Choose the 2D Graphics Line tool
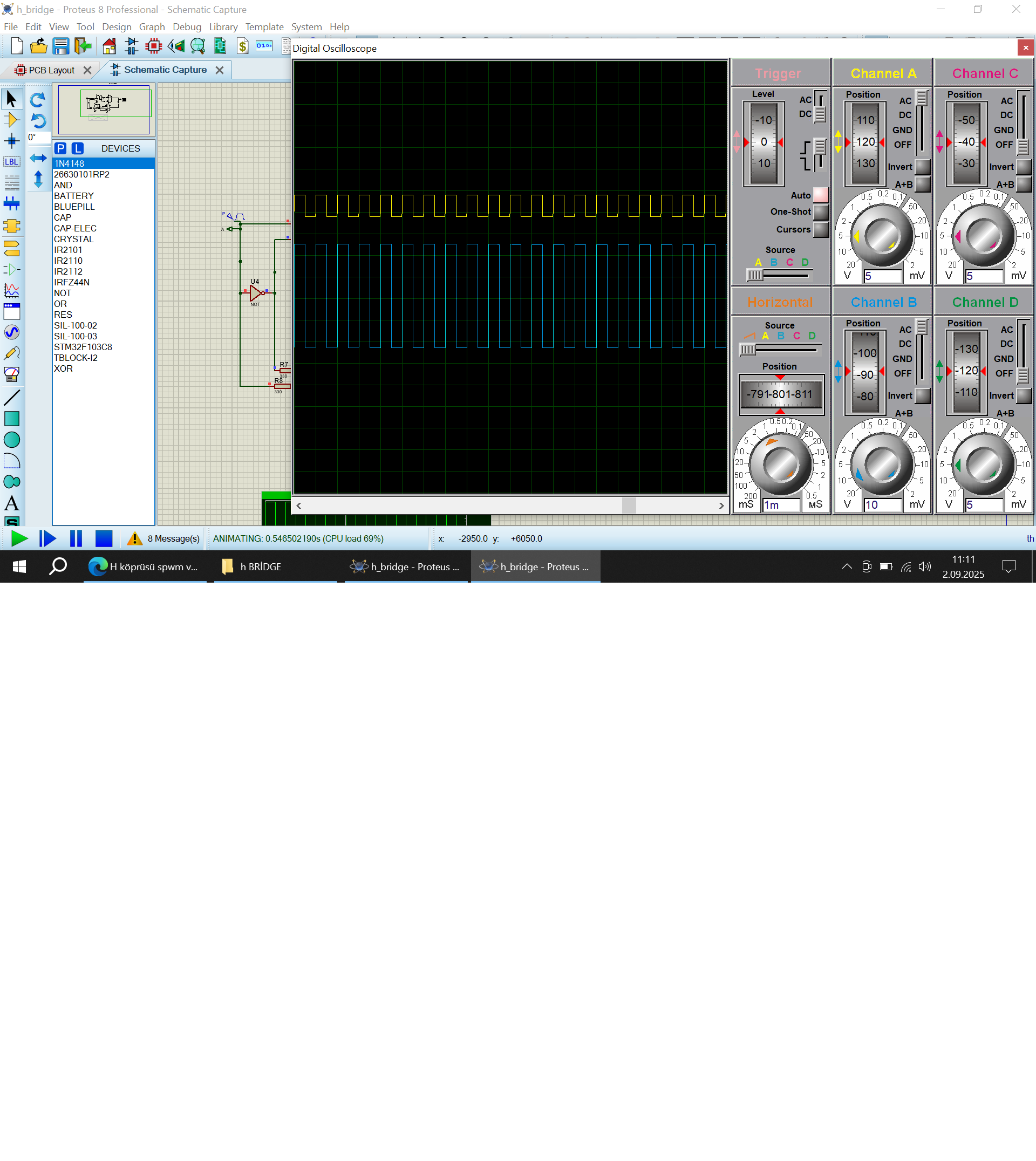 [x=11, y=397]
